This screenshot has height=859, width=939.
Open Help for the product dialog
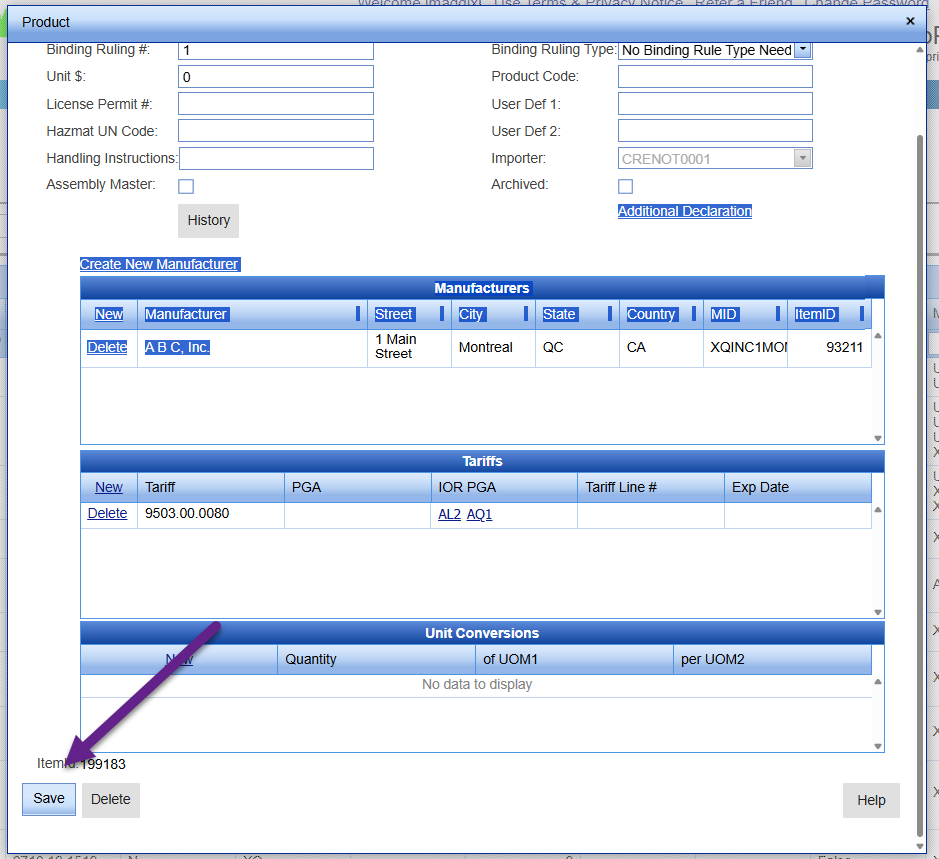pyautogui.click(x=871, y=800)
